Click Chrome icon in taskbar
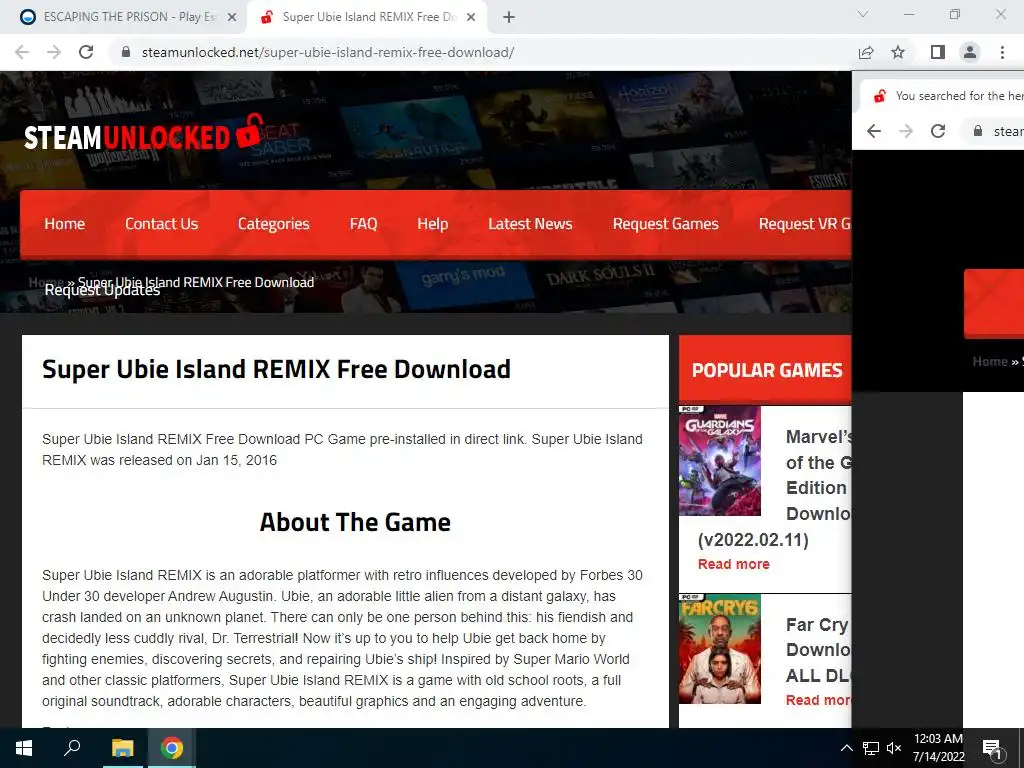Image resolution: width=1024 pixels, height=768 pixels. [x=172, y=748]
